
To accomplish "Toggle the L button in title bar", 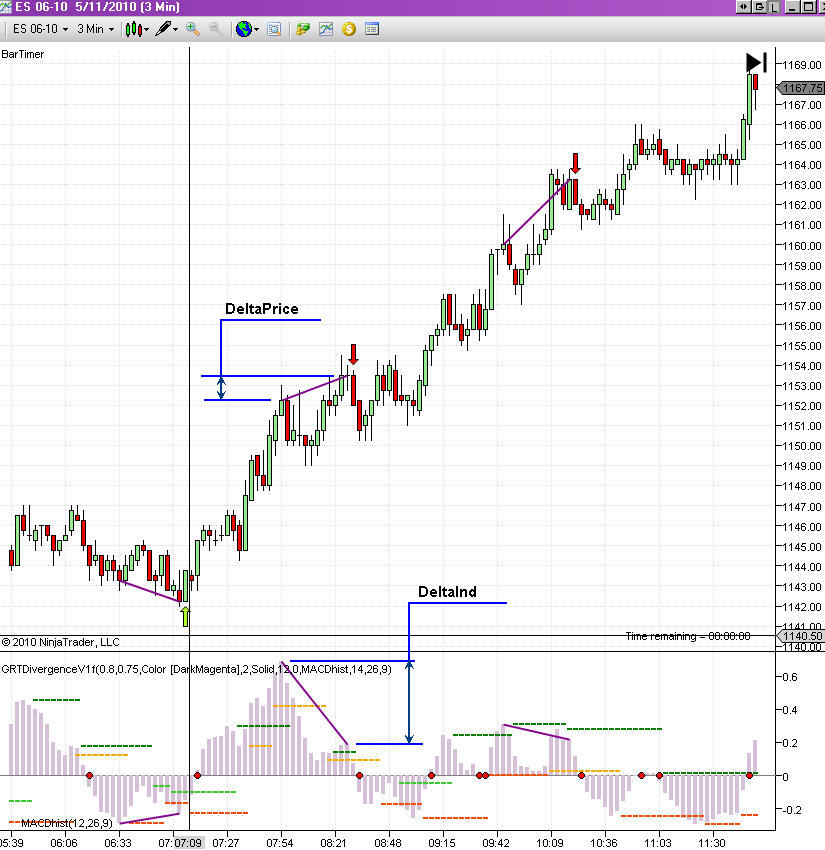I will 774,7.
